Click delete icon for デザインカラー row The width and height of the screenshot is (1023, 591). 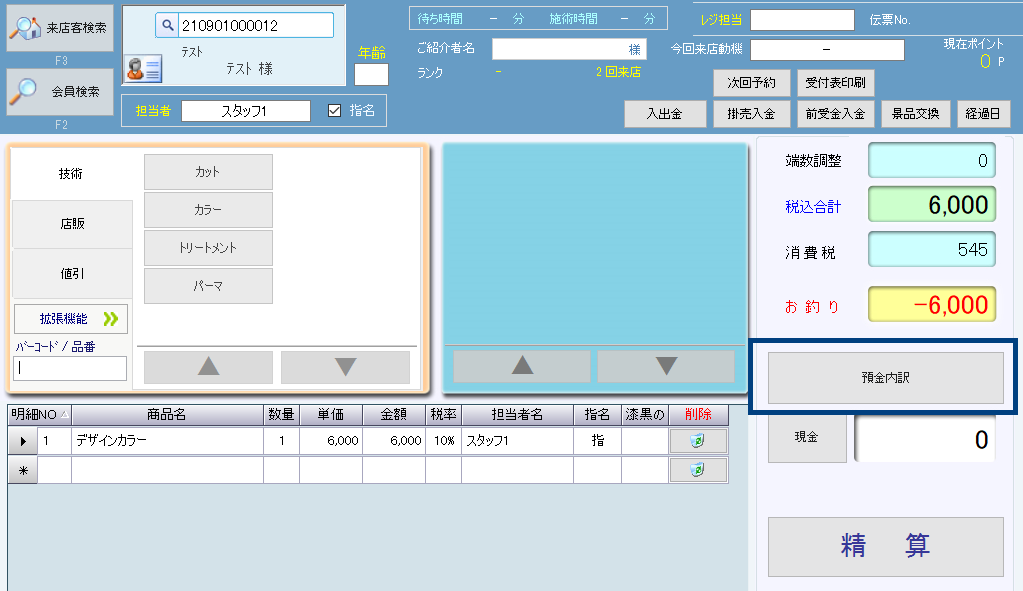[698, 441]
